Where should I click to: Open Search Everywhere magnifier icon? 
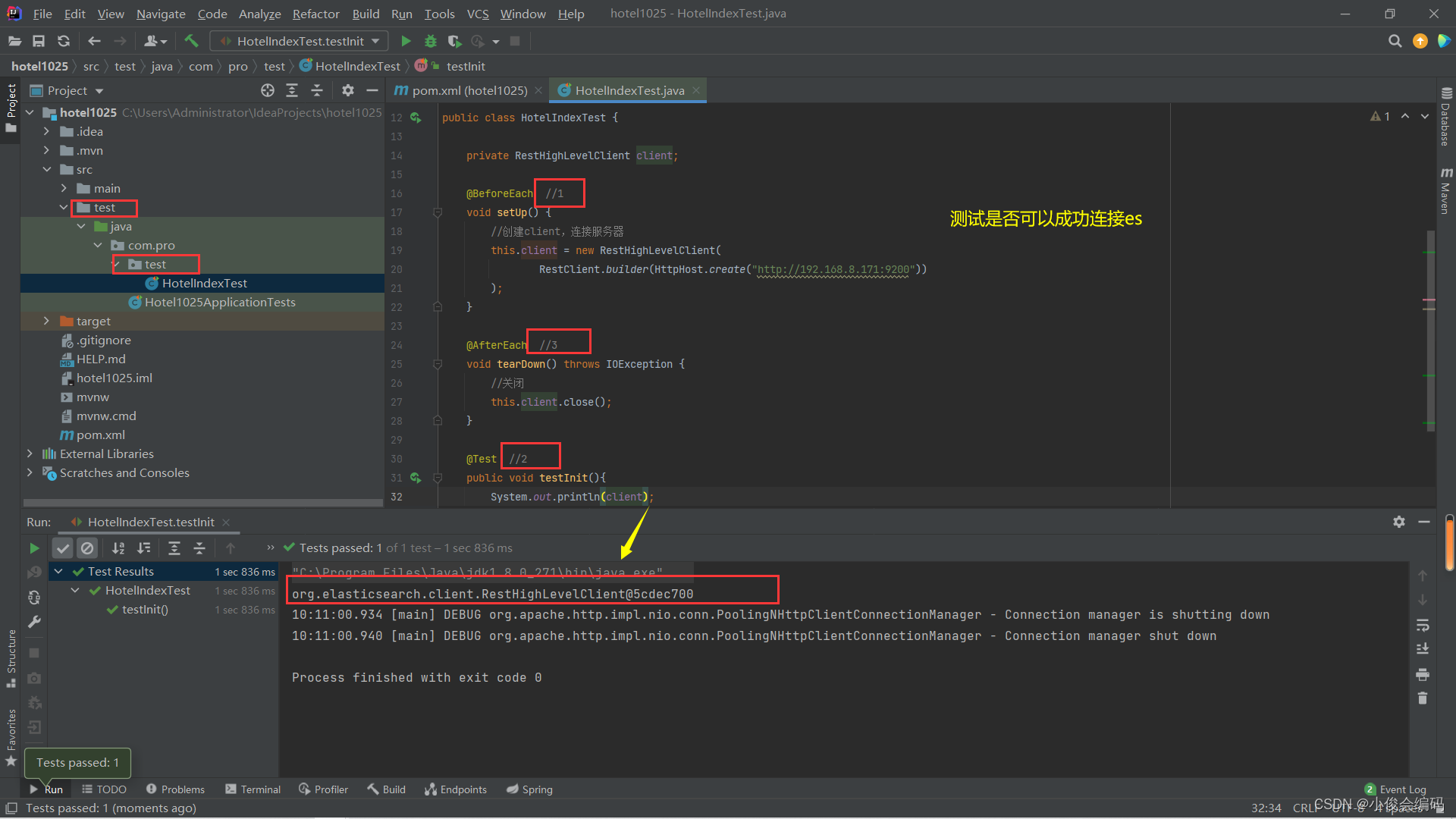(x=1395, y=41)
